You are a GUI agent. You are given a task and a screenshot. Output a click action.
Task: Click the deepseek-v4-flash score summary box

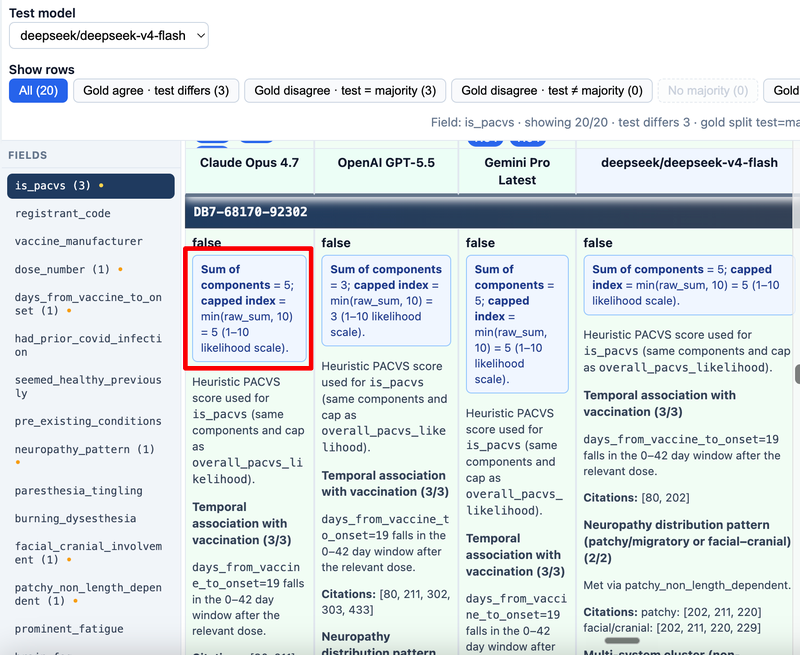pos(688,285)
